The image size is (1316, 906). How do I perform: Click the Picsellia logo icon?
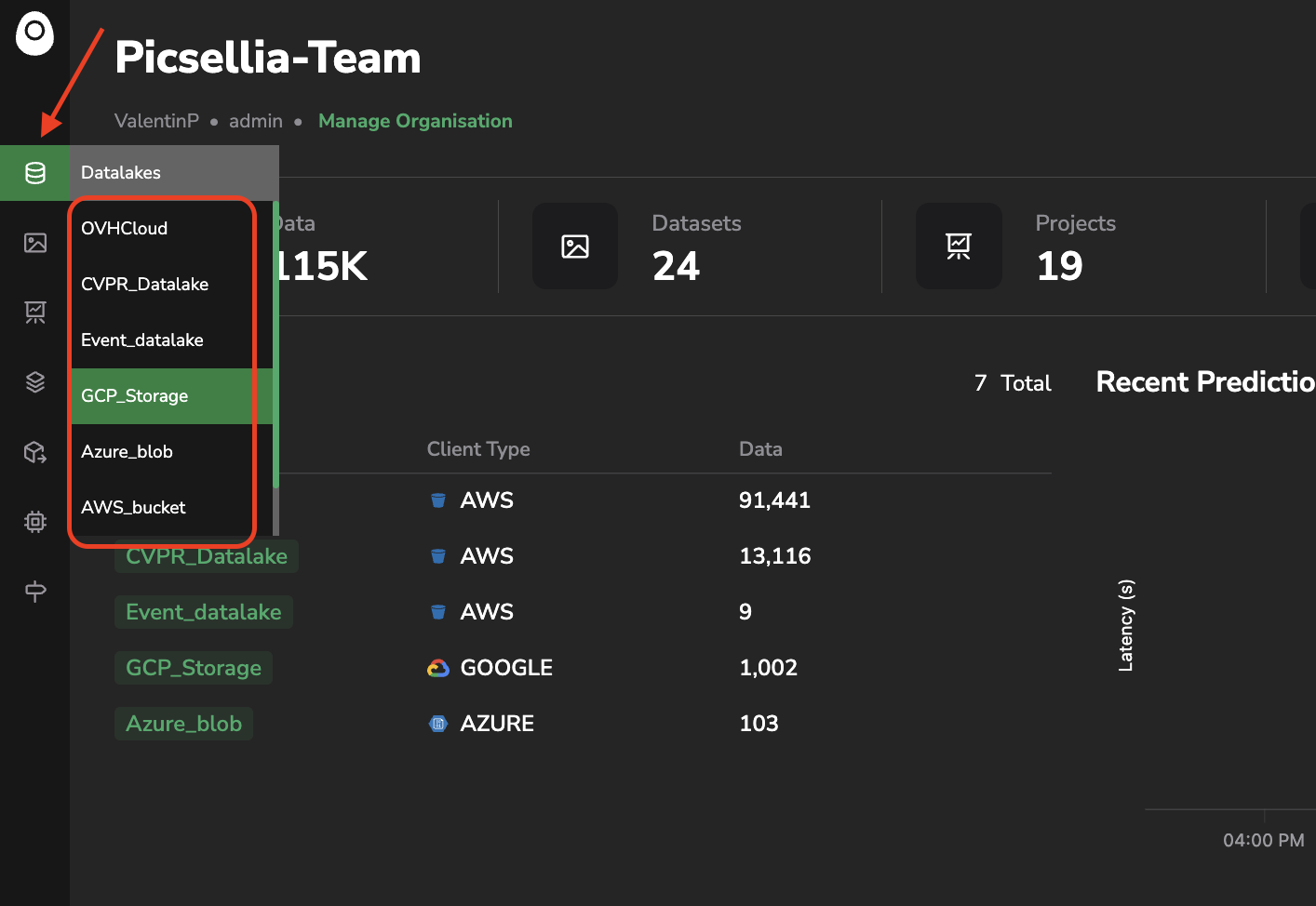click(34, 33)
